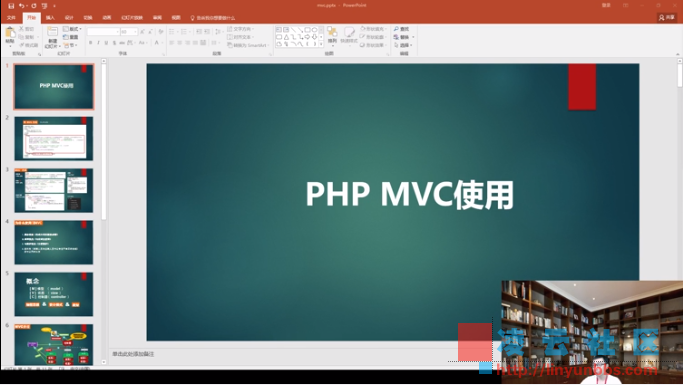Open the Change Case (Aa) dropdown
The image size is (683, 385).
point(142,43)
